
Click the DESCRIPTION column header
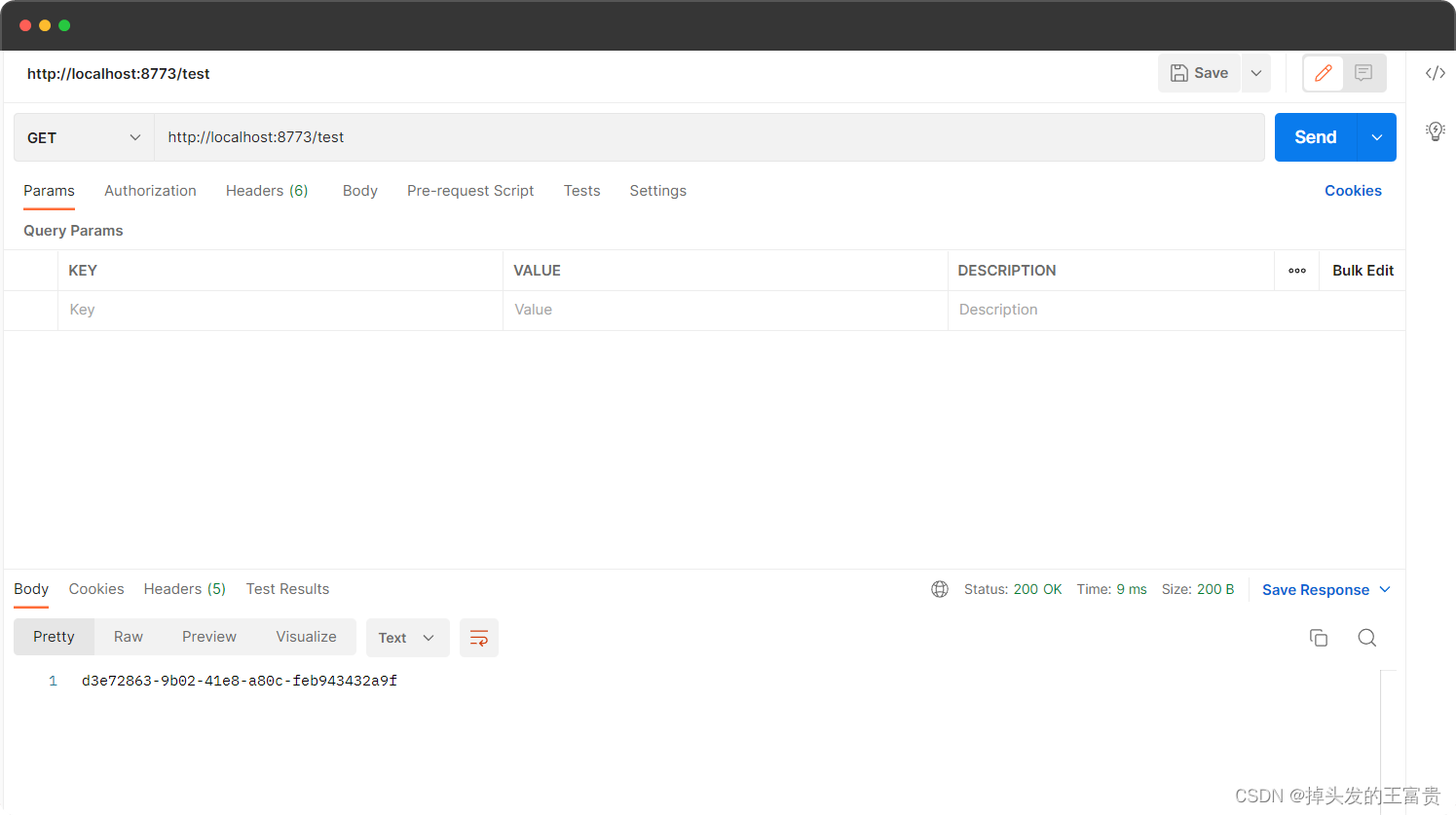[x=1007, y=271]
